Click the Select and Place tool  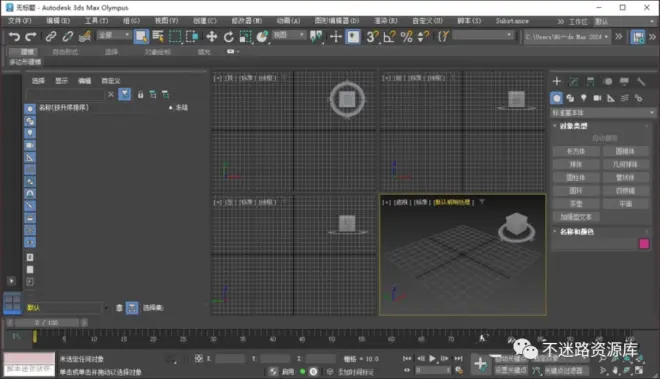click(x=262, y=37)
